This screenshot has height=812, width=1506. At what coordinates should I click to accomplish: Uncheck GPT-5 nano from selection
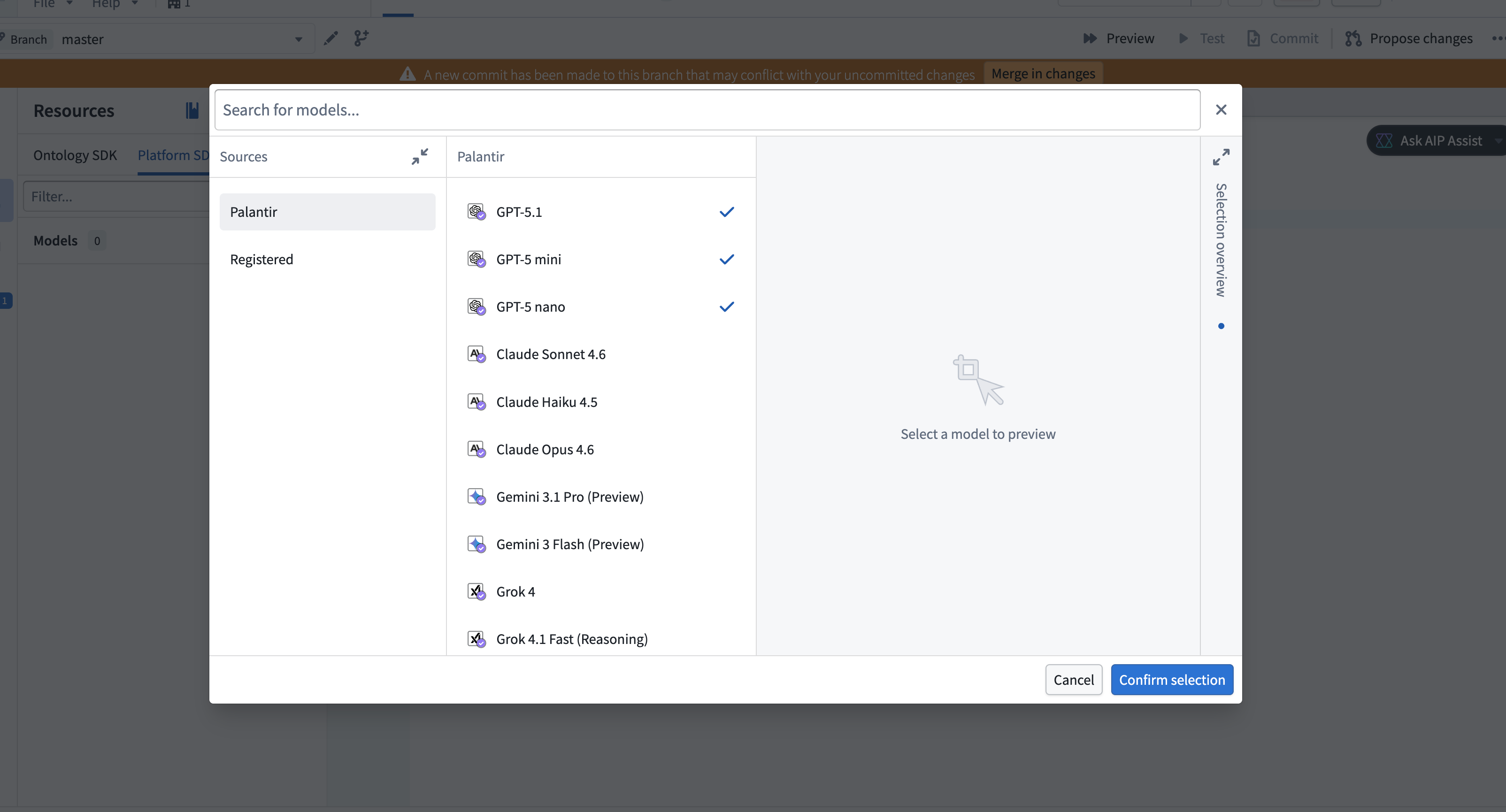[x=727, y=306]
